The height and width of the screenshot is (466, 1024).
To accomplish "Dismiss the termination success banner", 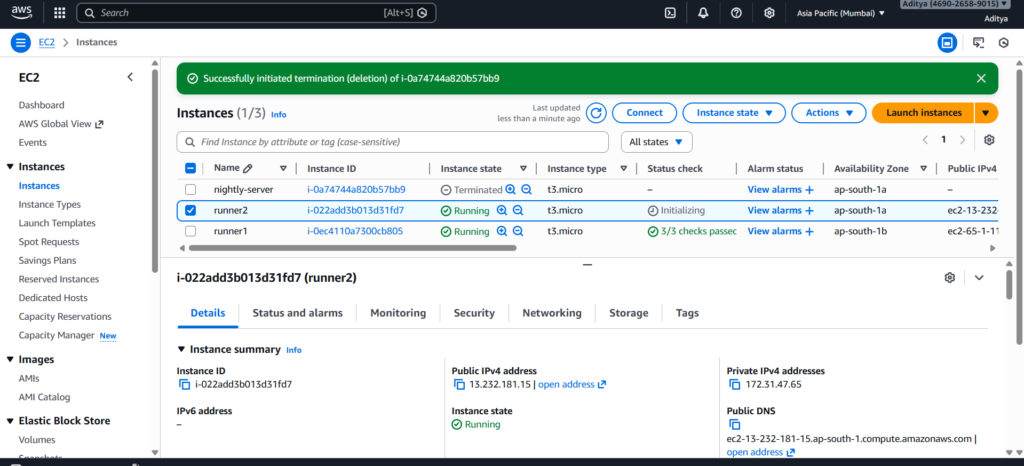I will pyautogui.click(x=981, y=78).
